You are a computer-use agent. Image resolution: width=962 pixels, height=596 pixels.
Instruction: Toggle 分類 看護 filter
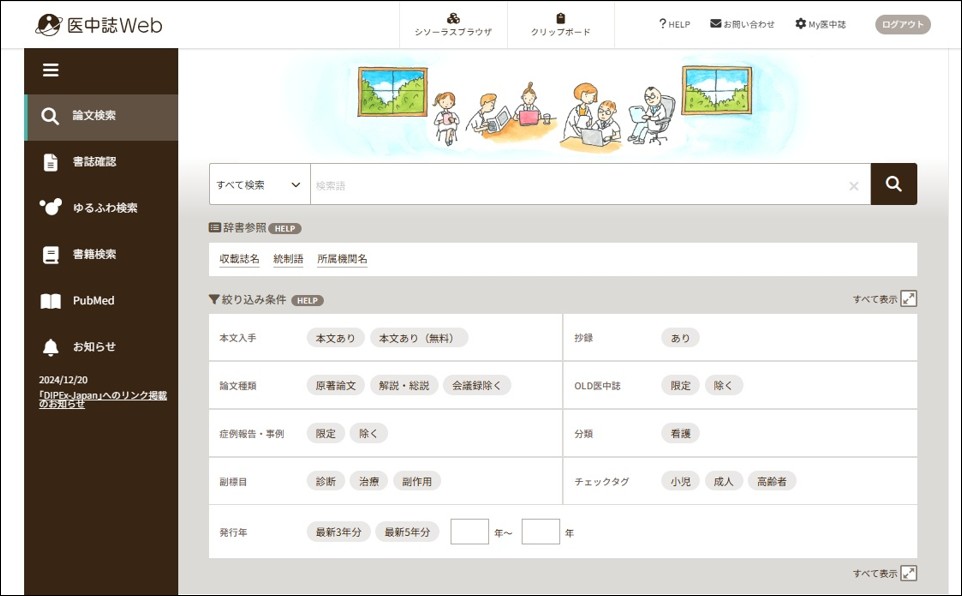[x=680, y=433]
